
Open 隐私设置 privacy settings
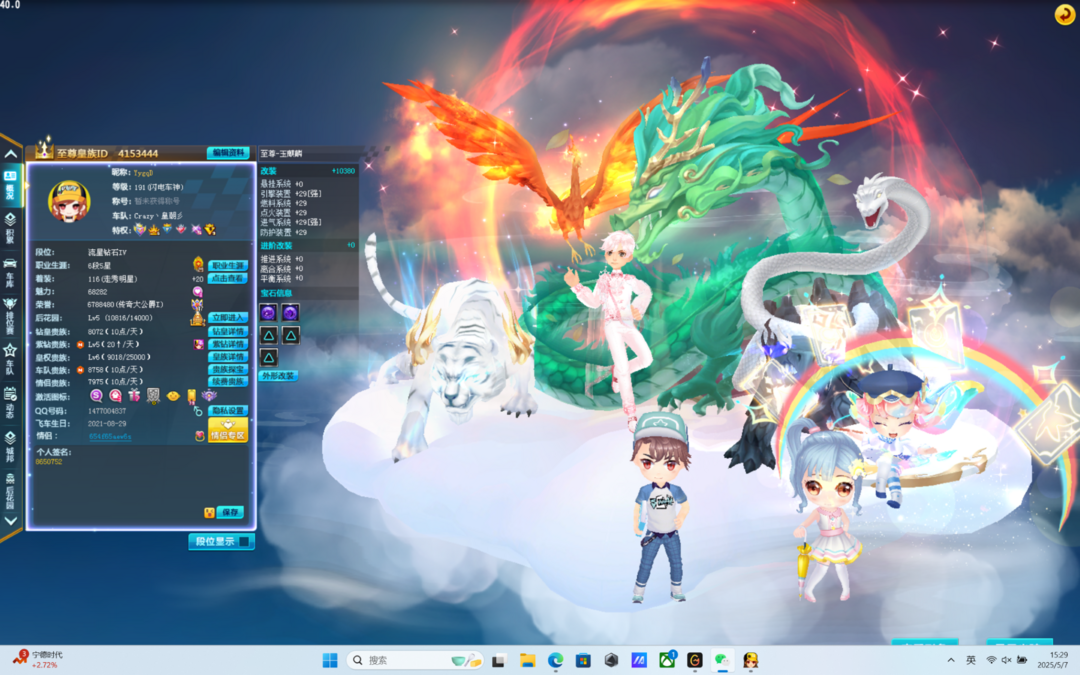click(x=228, y=411)
